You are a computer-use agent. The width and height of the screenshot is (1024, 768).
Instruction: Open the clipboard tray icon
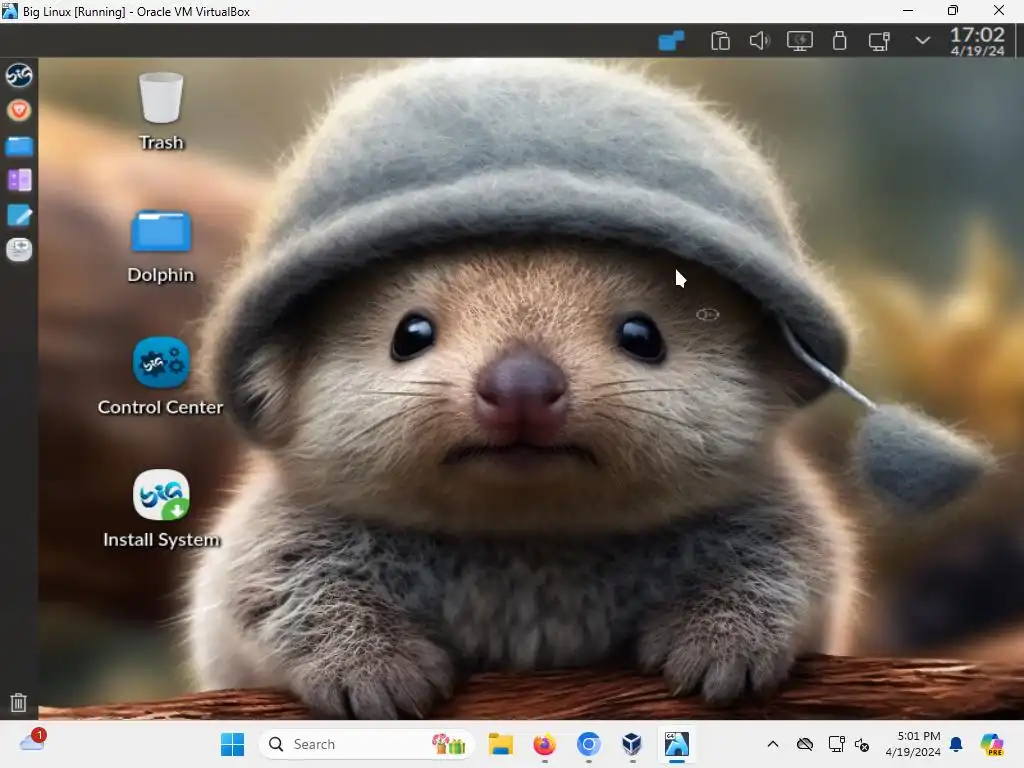(x=720, y=41)
